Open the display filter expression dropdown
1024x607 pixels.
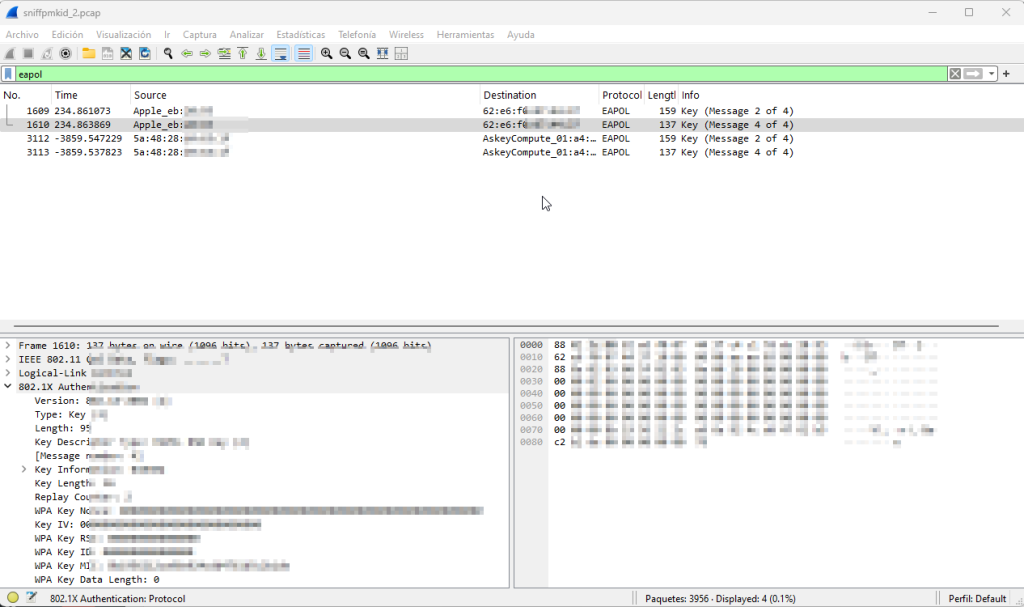point(991,73)
